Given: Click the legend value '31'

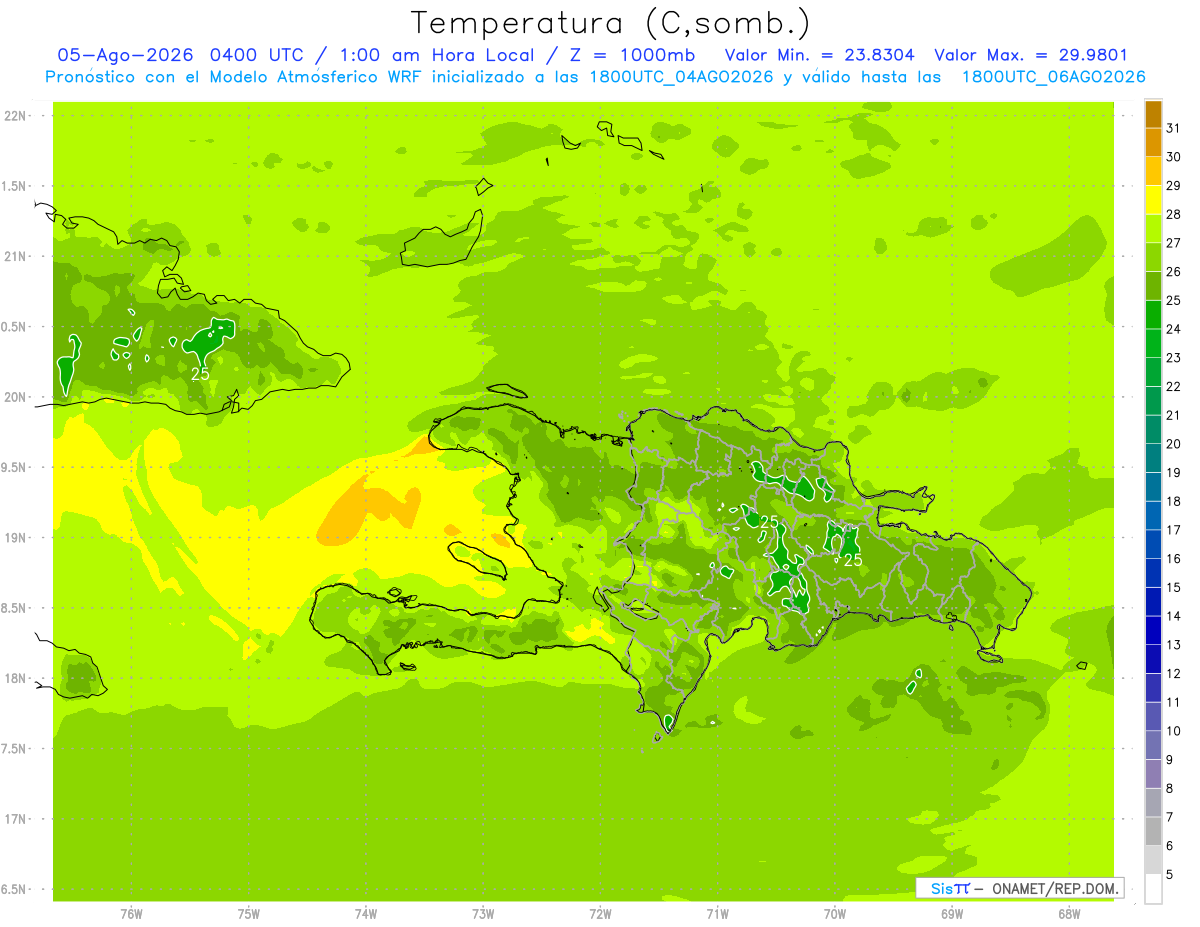Looking at the screenshot, I should click(x=1174, y=128).
